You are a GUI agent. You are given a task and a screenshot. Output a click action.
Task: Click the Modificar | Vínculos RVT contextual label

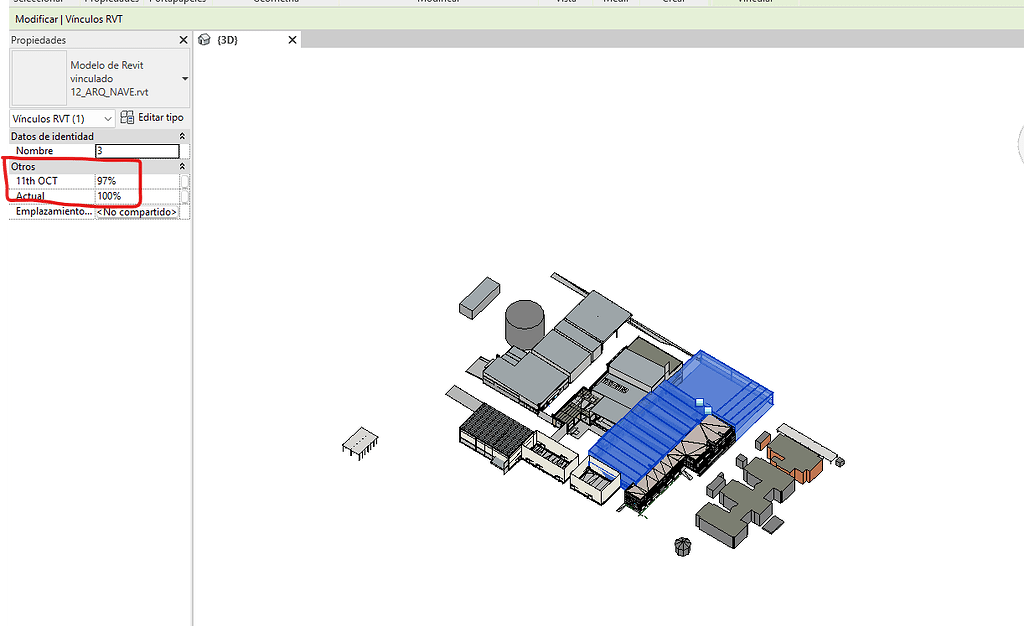tap(69, 19)
